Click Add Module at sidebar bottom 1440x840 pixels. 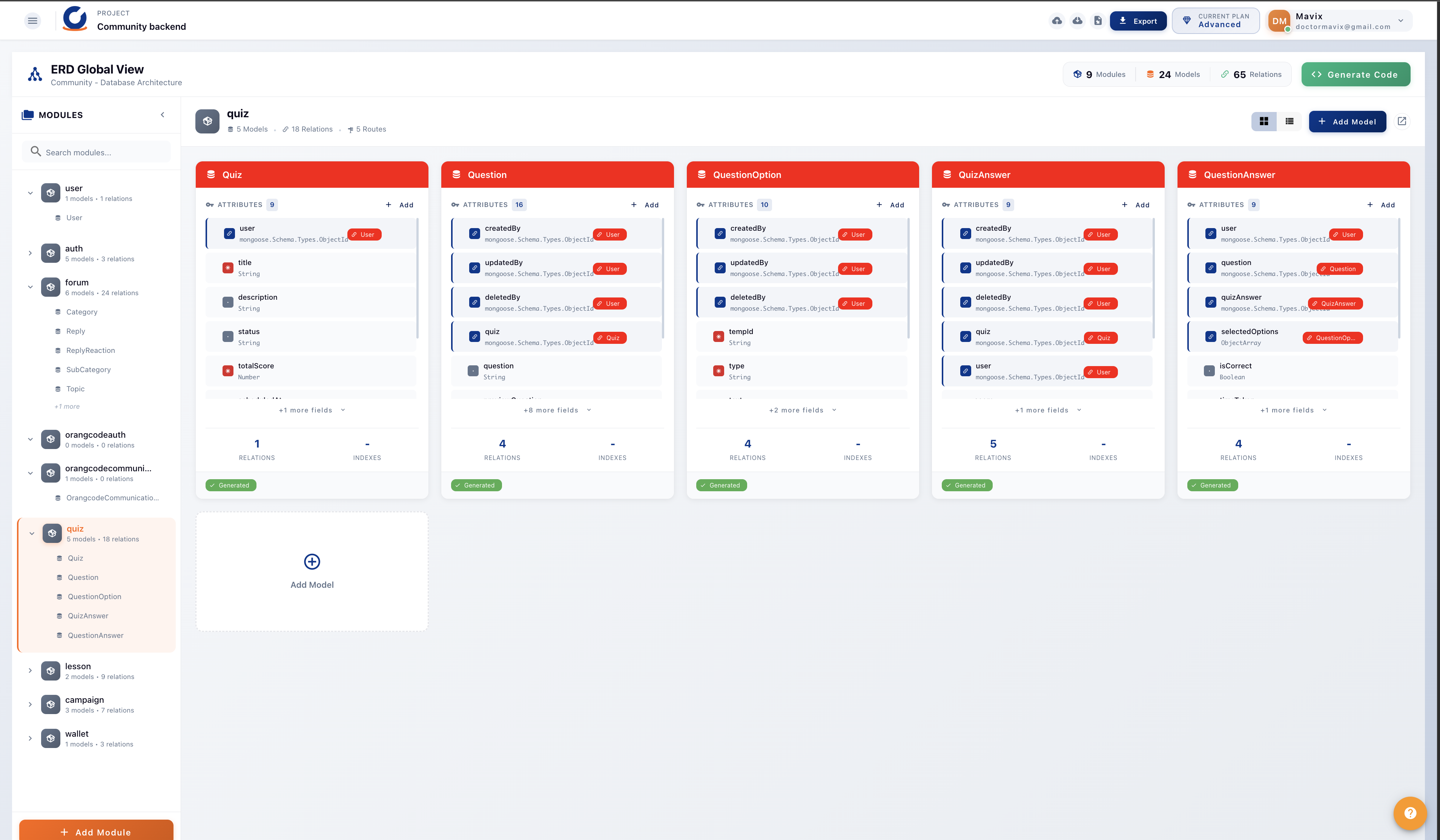pyautogui.click(x=96, y=831)
